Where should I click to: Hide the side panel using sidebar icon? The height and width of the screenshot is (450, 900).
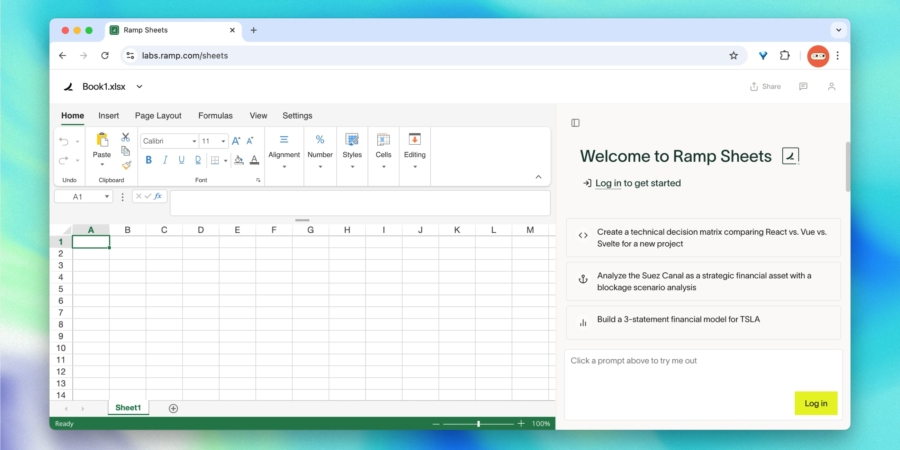click(575, 123)
